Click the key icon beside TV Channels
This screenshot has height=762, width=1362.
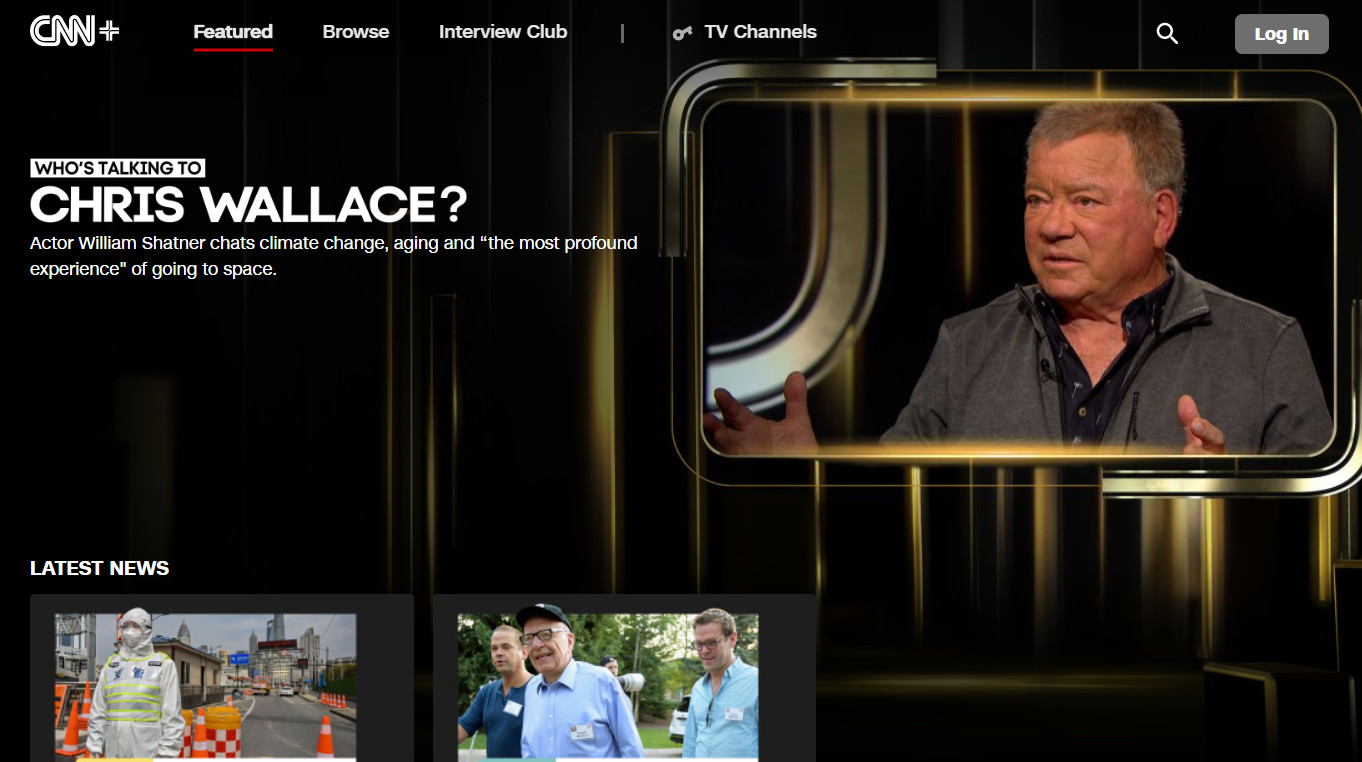coord(682,33)
